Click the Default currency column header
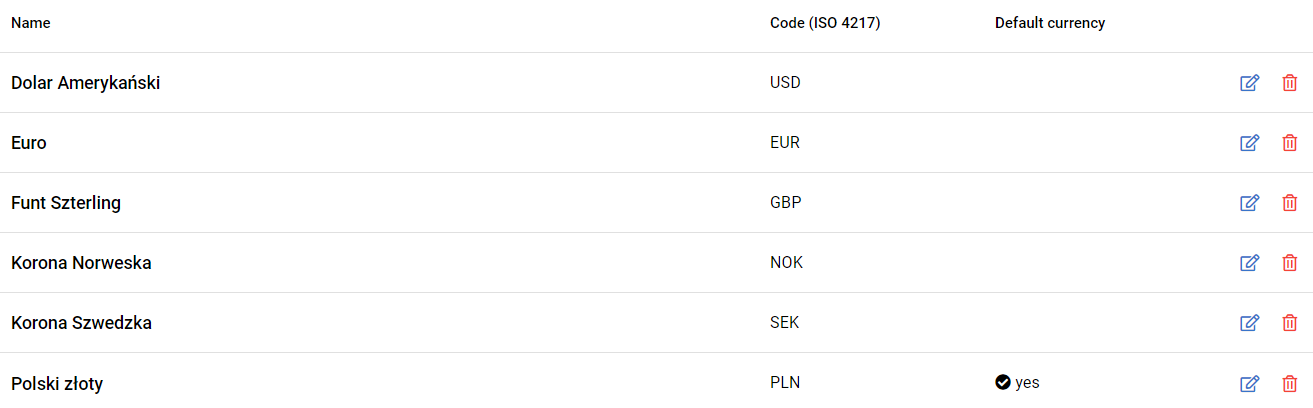The height and width of the screenshot is (408, 1313). pyautogui.click(x=1049, y=23)
